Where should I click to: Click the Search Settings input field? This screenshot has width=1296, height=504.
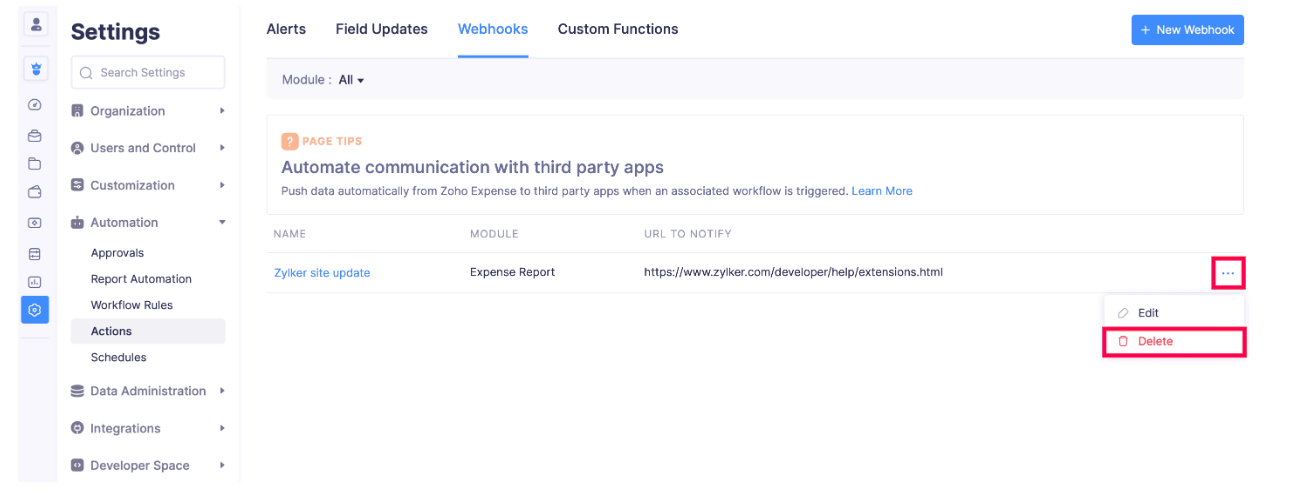[148, 73]
